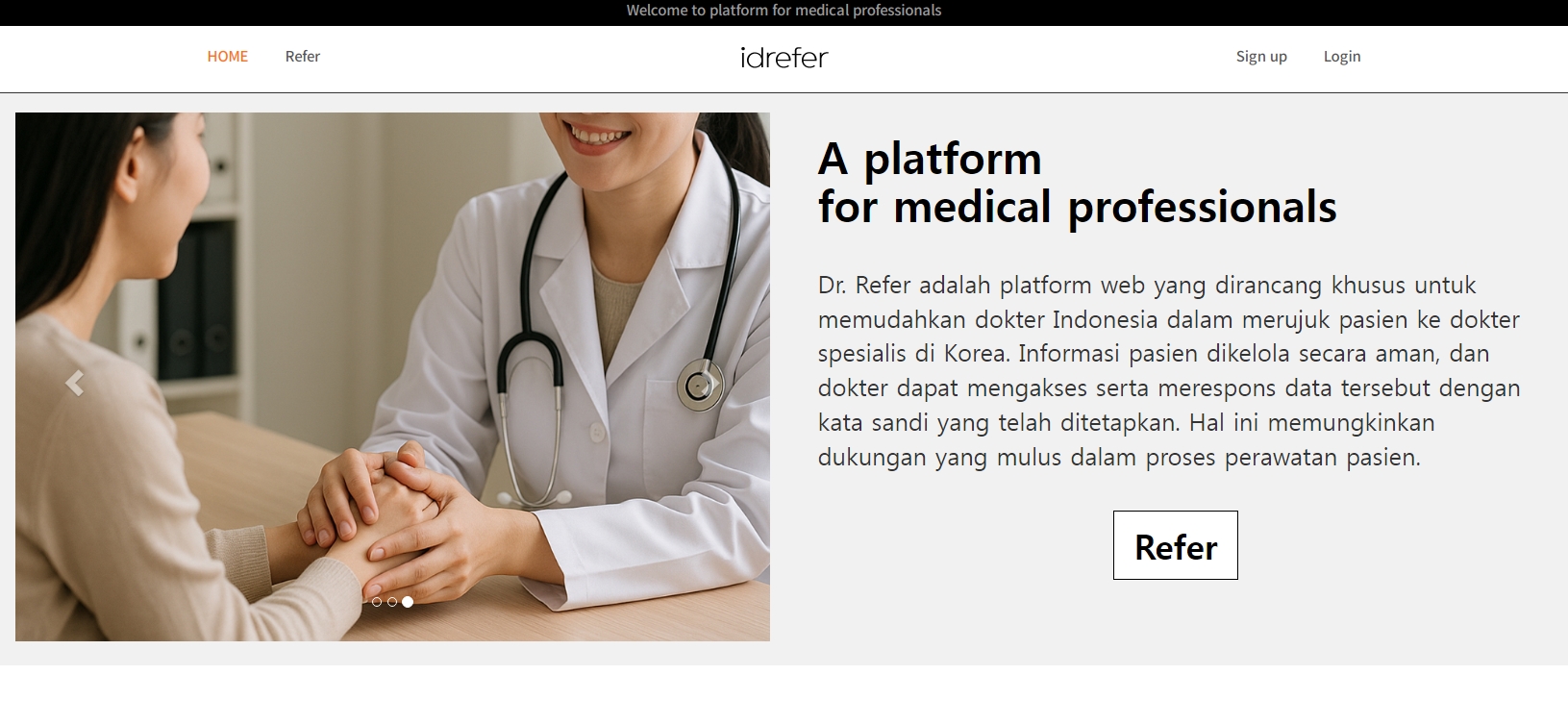Go to the previous carousel slide arrow
Viewport: 1568px width, 725px height.
[x=74, y=383]
